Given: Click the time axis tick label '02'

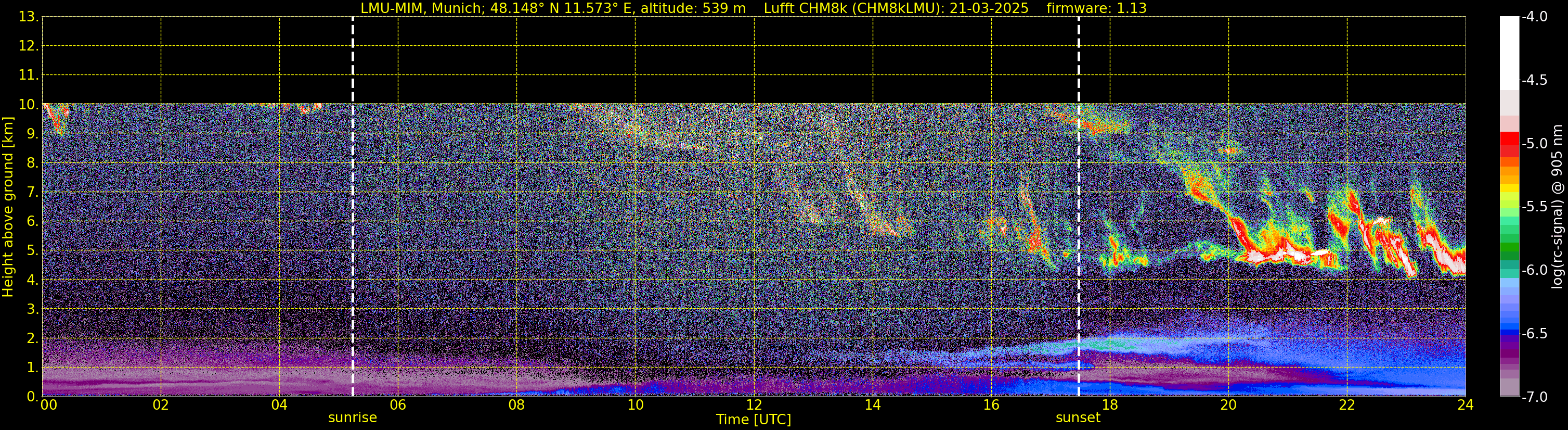Looking at the screenshot, I should tap(161, 406).
